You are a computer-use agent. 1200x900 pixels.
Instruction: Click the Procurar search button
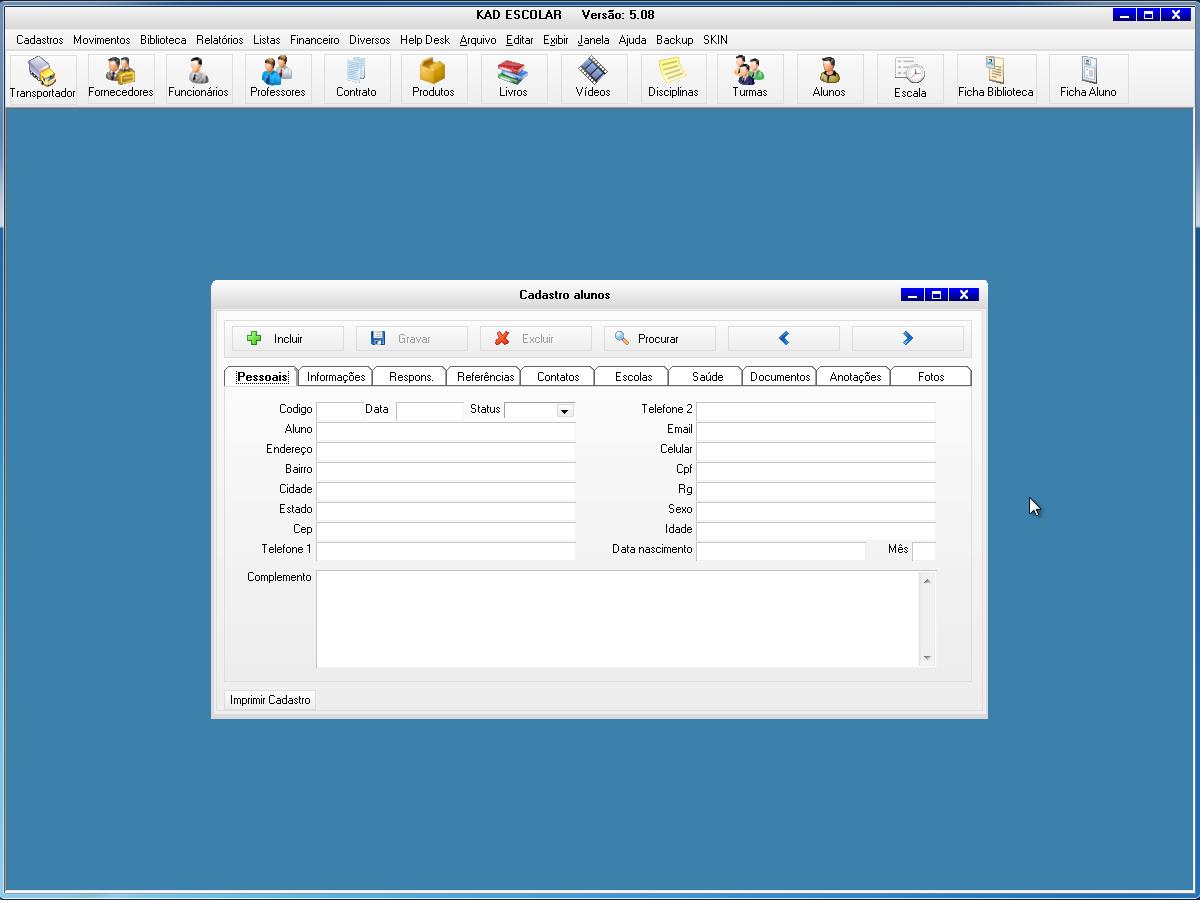tap(660, 338)
